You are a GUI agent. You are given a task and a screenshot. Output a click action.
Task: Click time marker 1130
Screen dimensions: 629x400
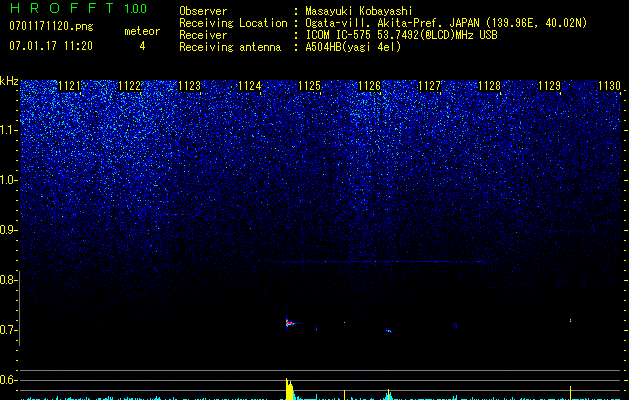[609, 86]
